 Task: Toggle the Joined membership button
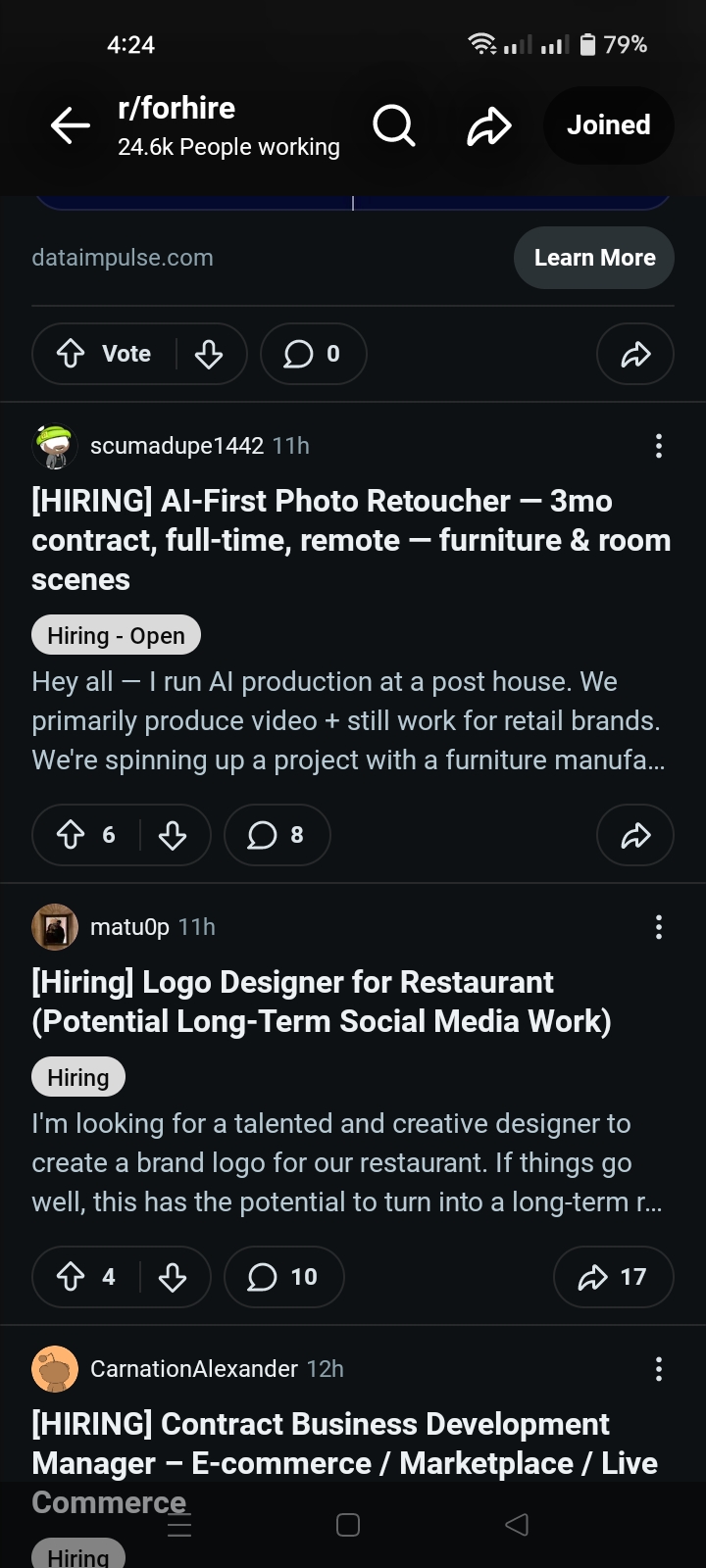609,125
